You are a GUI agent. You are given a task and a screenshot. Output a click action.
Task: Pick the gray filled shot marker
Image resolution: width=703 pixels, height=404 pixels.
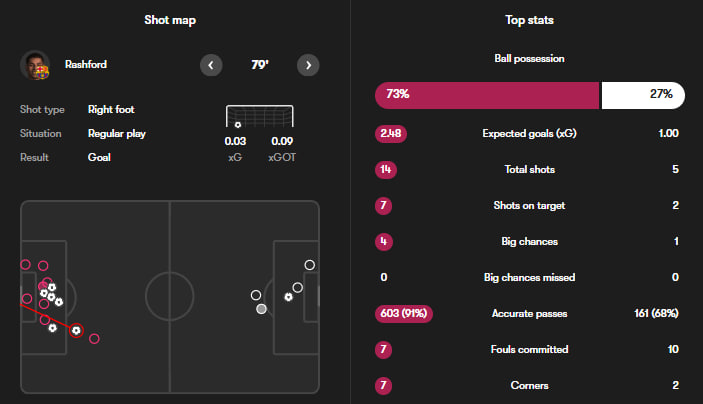coord(262,309)
